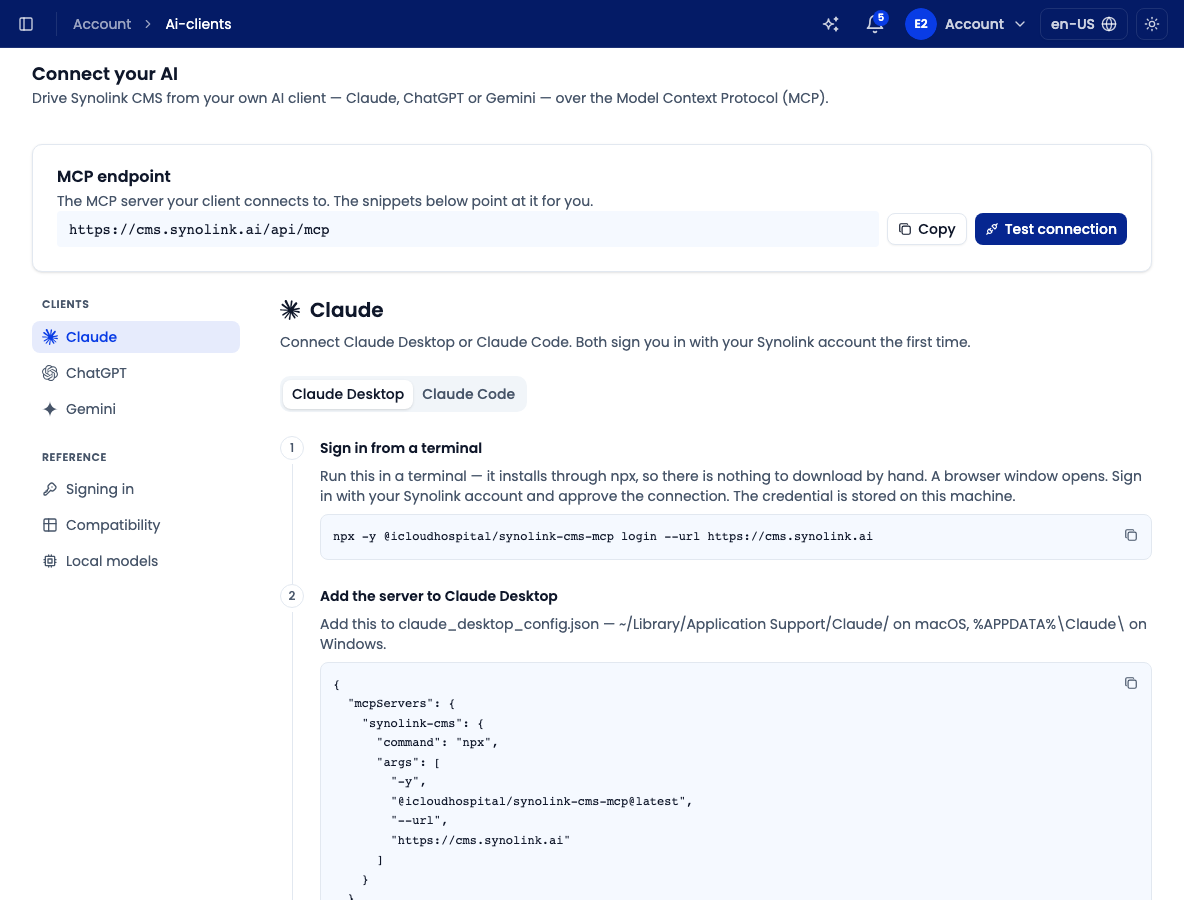Click the Ai-clients breadcrumb

point(199,24)
